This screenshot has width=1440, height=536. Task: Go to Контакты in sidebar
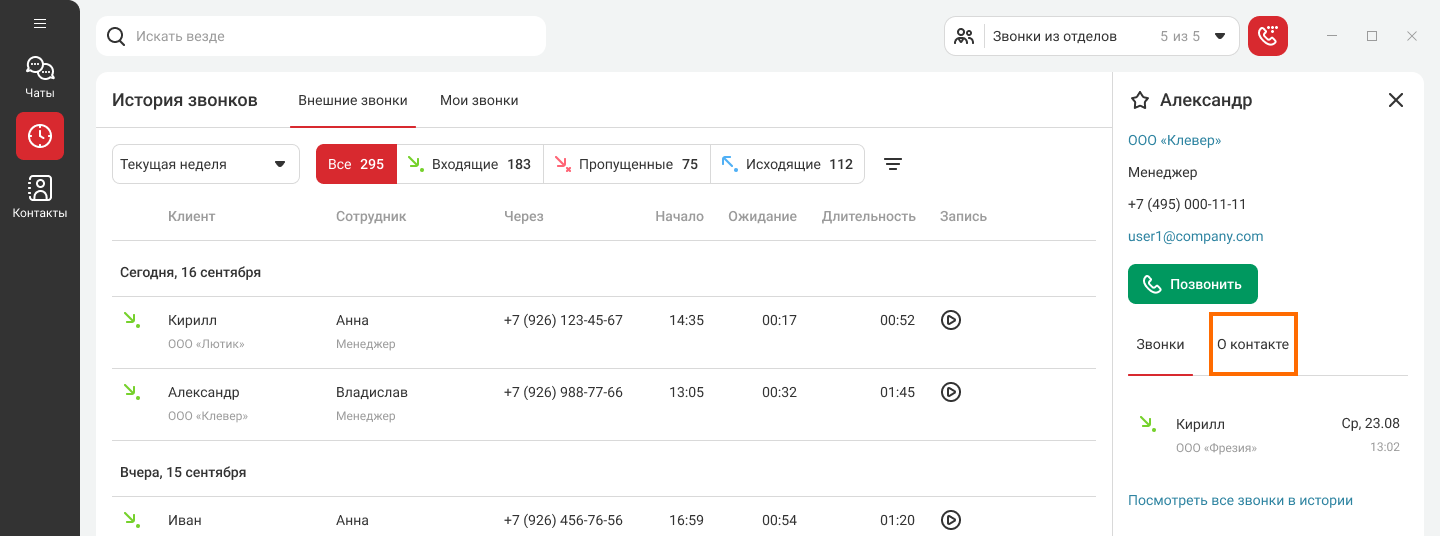point(40,196)
